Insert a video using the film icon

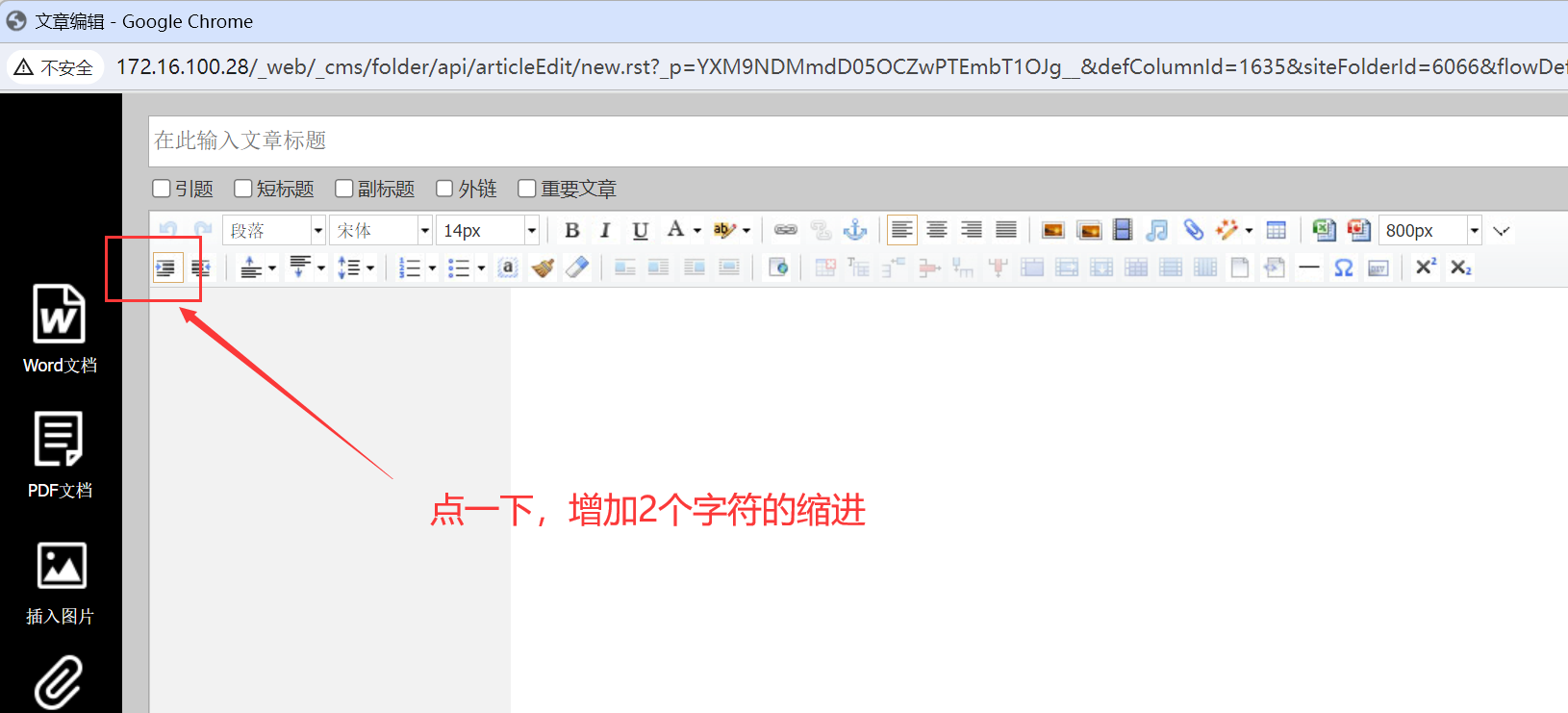[1123, 230]
